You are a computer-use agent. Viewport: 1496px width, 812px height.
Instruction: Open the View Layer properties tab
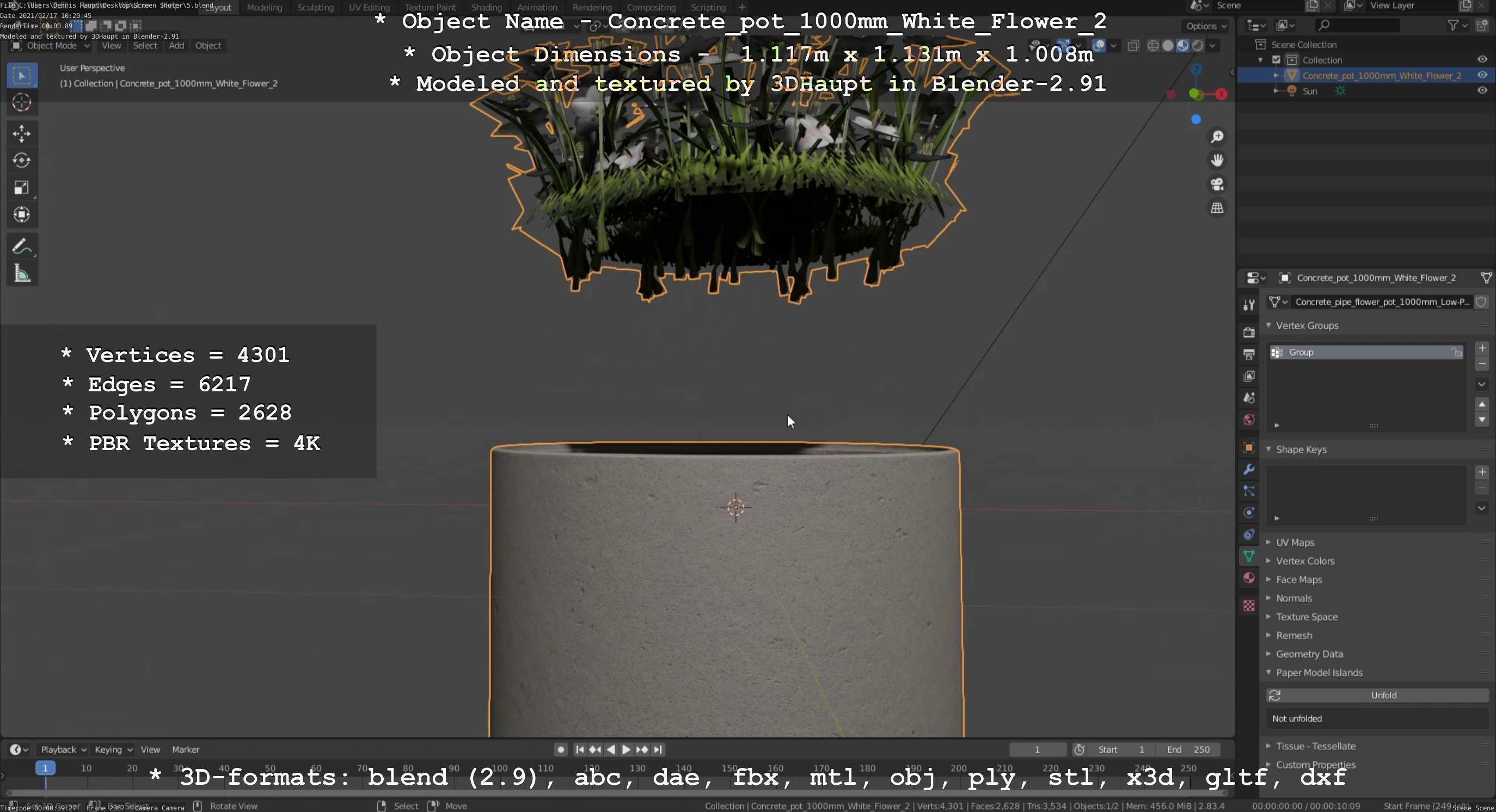[1249, 376]
